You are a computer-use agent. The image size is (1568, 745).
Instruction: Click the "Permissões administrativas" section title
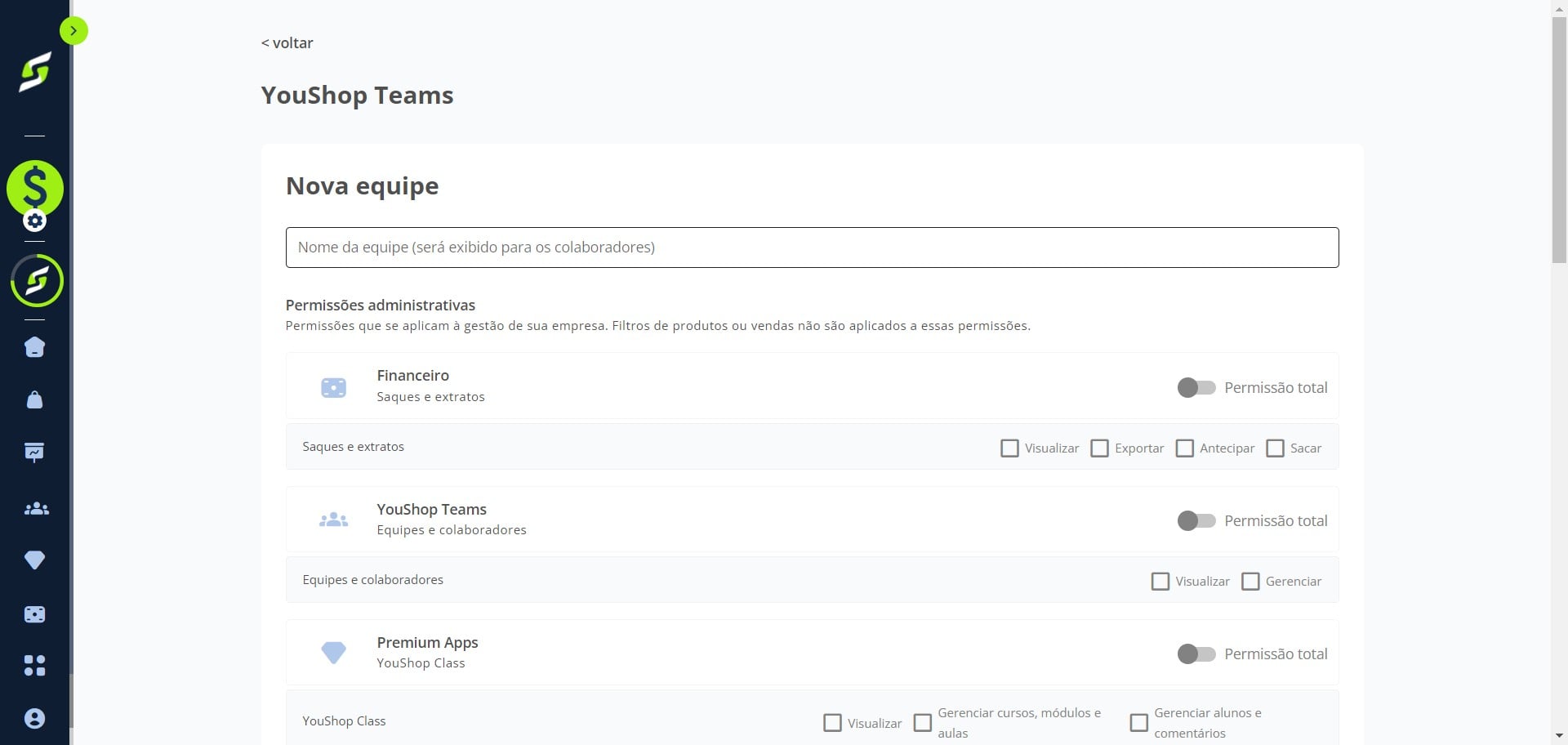tap(381, 306)
